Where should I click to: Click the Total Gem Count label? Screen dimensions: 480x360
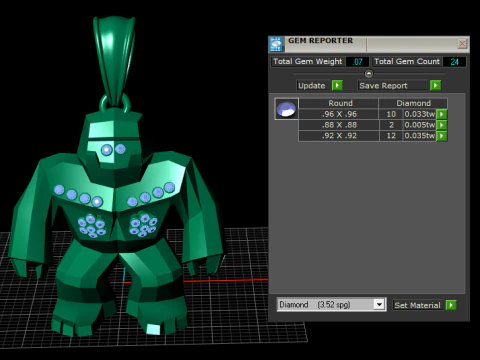click(407, 61)
